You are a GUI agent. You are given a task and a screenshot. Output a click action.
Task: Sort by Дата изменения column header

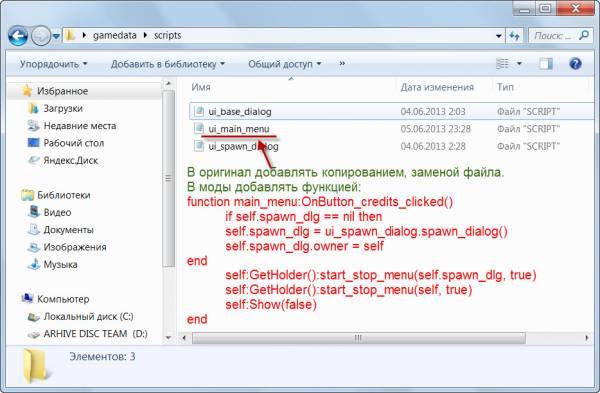point(437,87)
